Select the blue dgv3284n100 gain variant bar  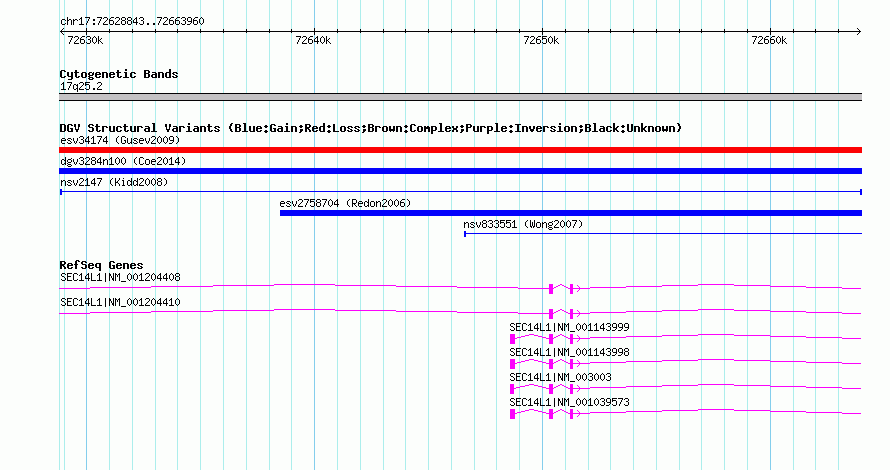point(460,171)
